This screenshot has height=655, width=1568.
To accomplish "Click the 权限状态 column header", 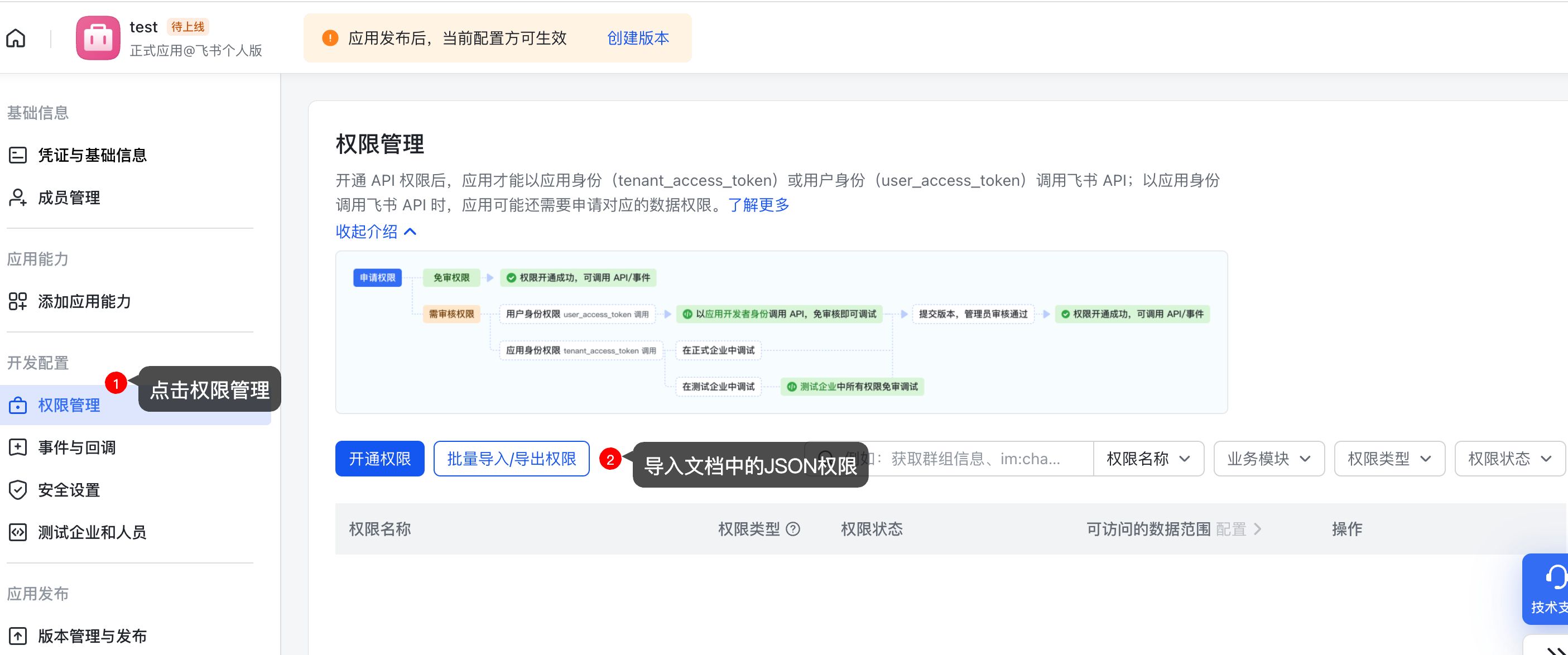I will coord(872,529).
